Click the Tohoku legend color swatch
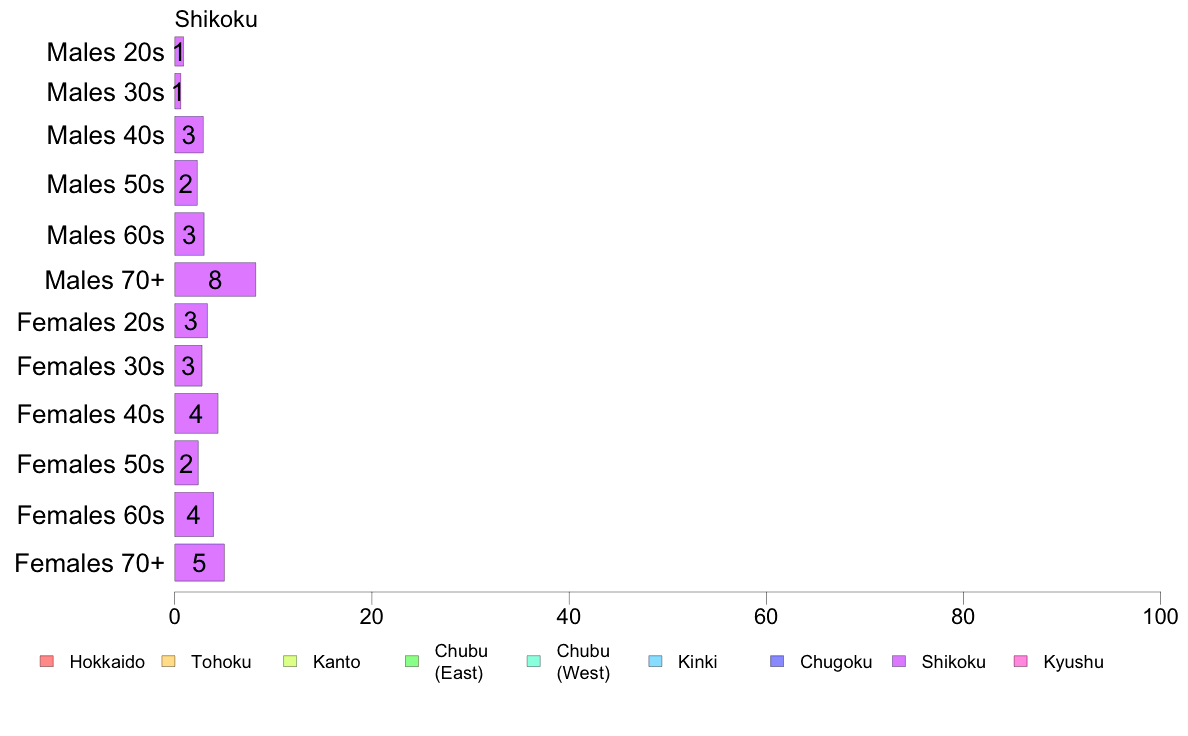Image resolution: width=1188 pixels, height=736 pixels. pyautogui.click(x=168, y=661)
